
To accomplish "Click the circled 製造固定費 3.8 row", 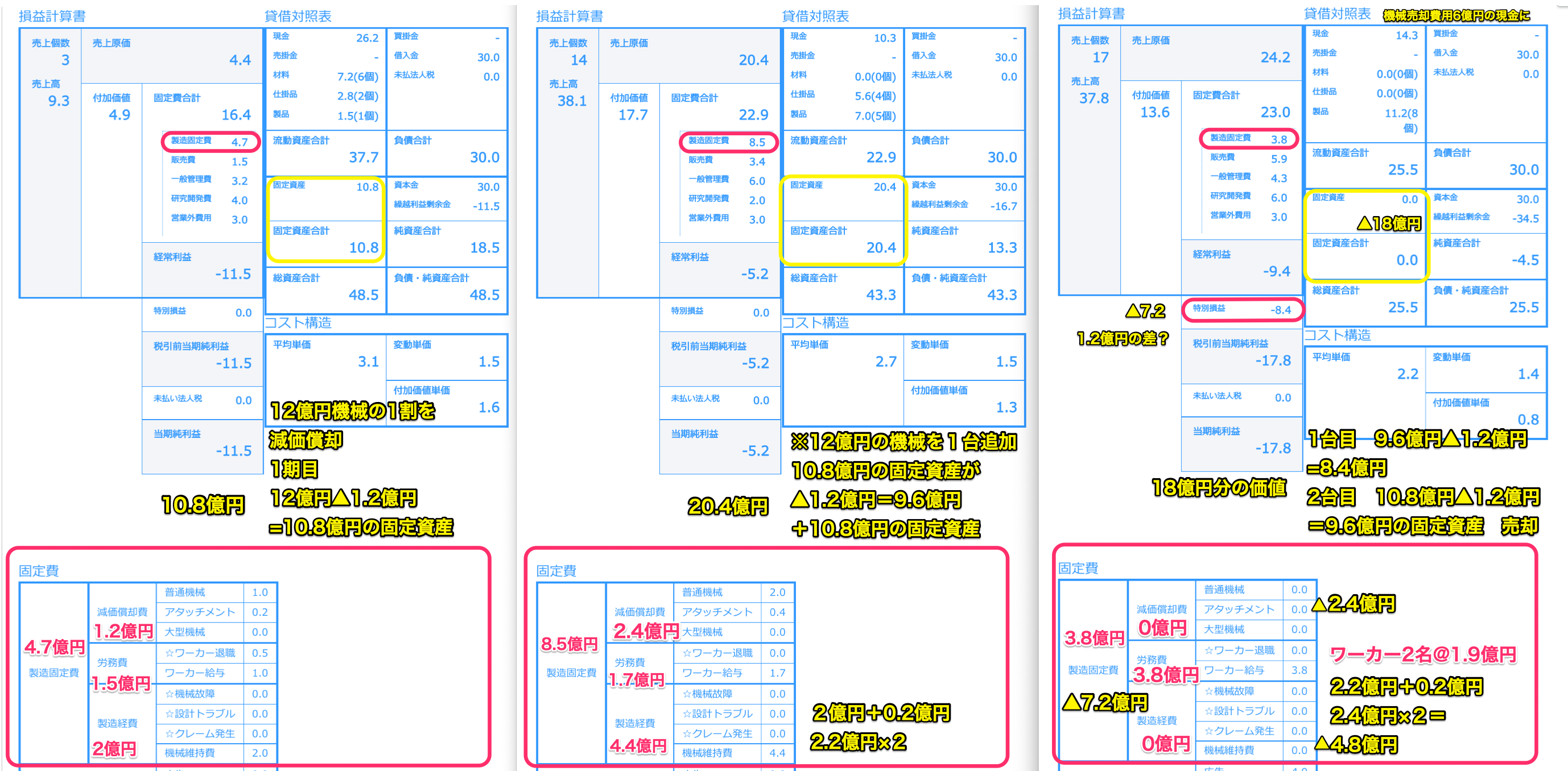I will coord(1248,139).
